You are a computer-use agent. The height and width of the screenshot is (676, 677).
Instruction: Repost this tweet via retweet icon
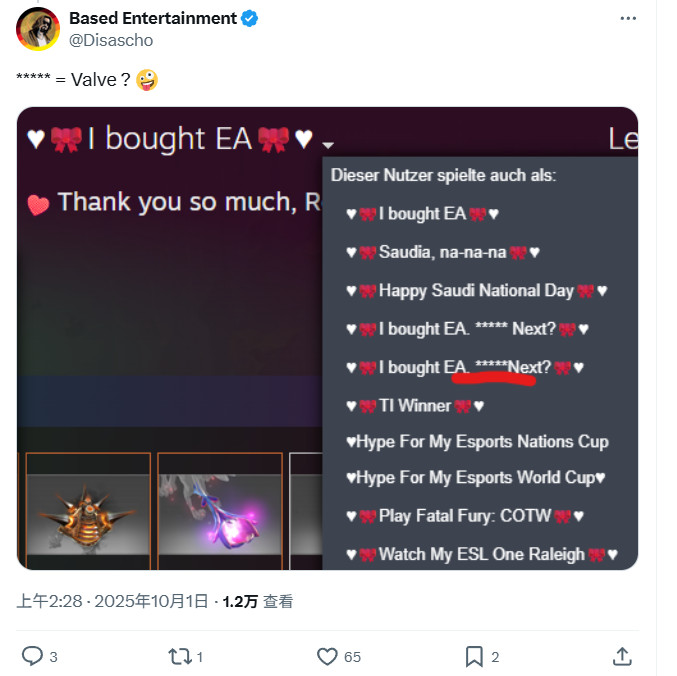(x=178, y=656)
